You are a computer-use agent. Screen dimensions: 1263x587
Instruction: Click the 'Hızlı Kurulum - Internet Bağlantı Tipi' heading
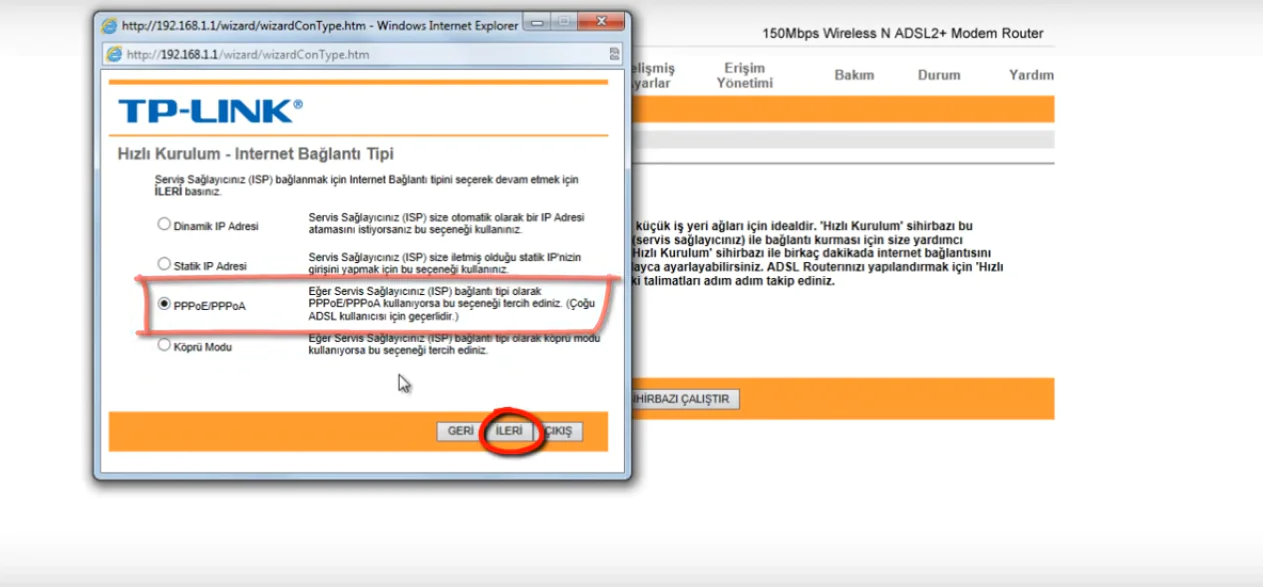pyautogui.click(x=256, y=154)
